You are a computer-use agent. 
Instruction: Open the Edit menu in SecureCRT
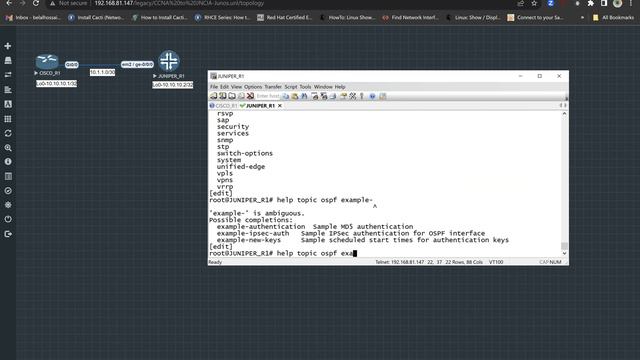point(224,87)
